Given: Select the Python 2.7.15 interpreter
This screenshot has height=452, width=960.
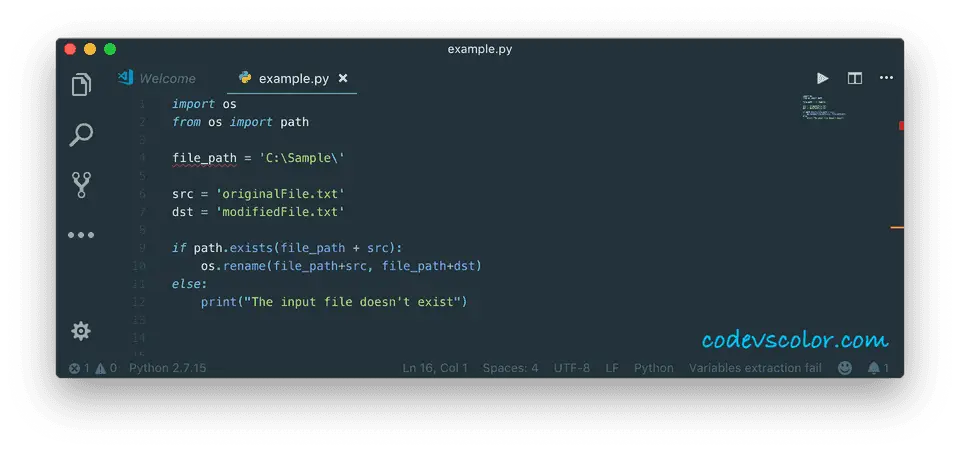Looking at the screenshot, I should (x=167, y=368).
